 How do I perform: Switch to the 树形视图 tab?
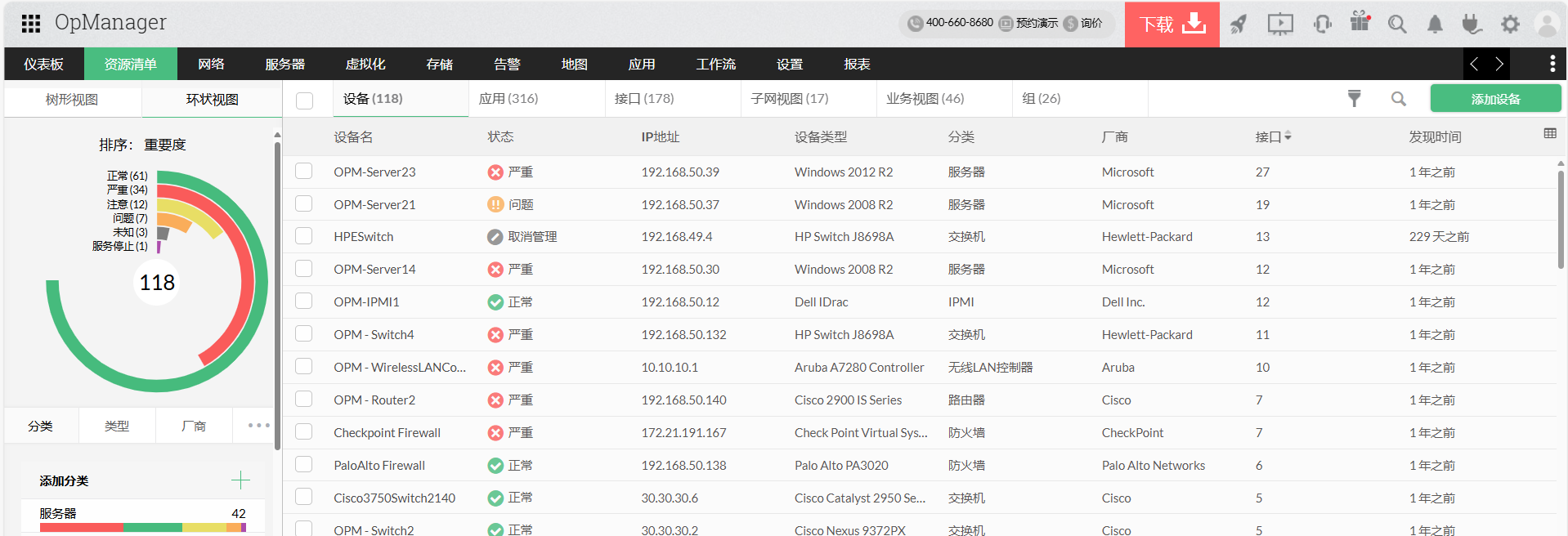pyautogui.click(x=72, y=100)
